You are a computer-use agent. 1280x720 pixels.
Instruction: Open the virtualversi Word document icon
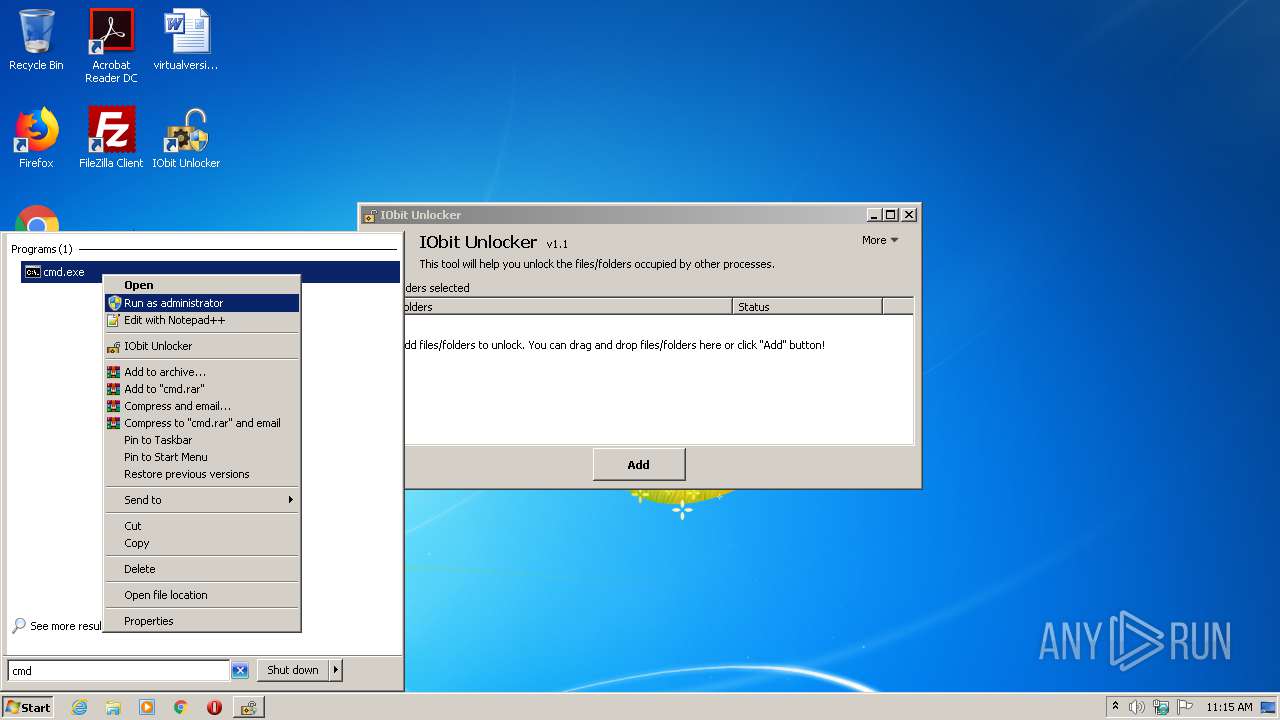tap(186, 41)
